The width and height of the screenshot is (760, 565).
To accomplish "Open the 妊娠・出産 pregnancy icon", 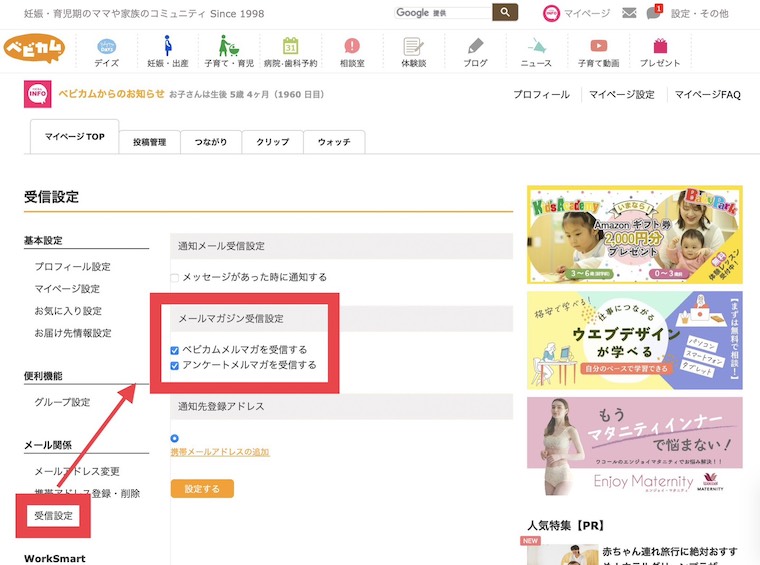I will 168,46.
